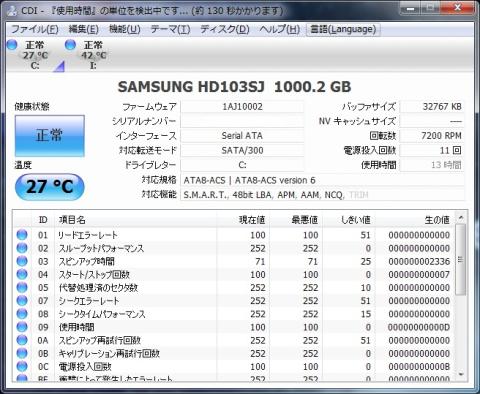The image size is (480, 394).
Task: Click the ATA8-ACS standard field
Action: coord(322,180)
